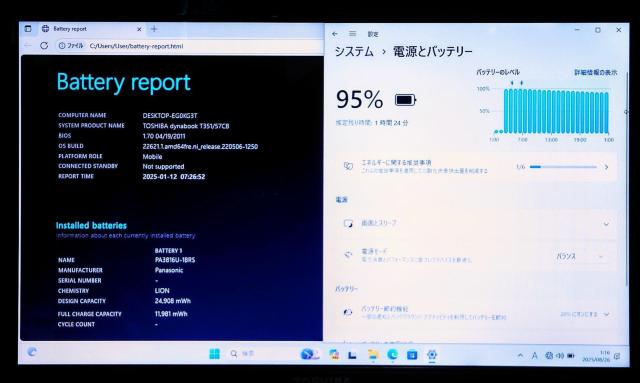Refresh the Battery report page in browser
The width and height of the screenshot is (640, 383).
tap(44, 46)
